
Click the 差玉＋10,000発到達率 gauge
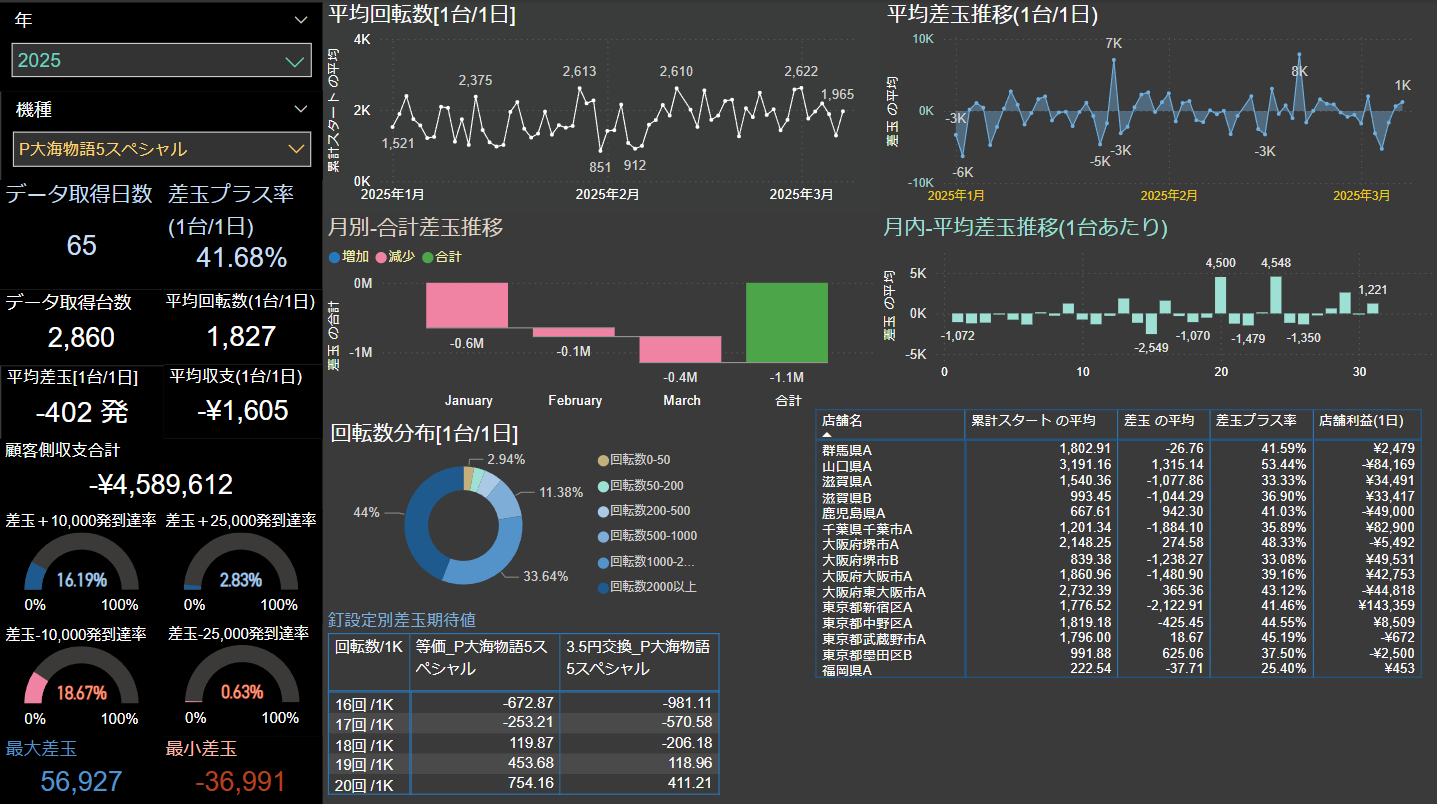[x=82, y=570]
